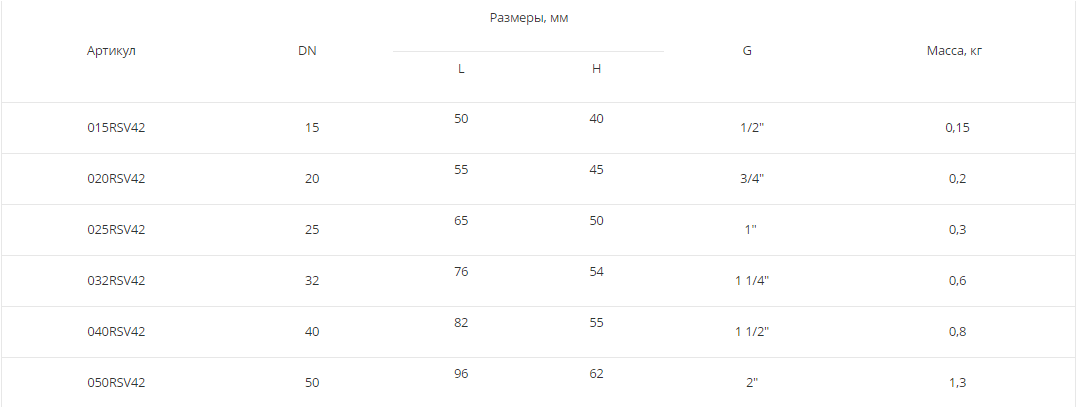The width and height of the screenshot is (1076, 407).
Task: Select article 025RSV42 cell
Action: coord(116,230)
